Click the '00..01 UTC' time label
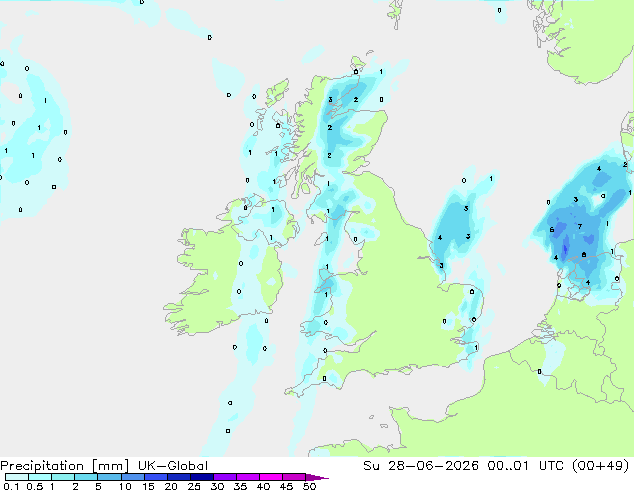This screenshot has width=634, height=490. 525,466
